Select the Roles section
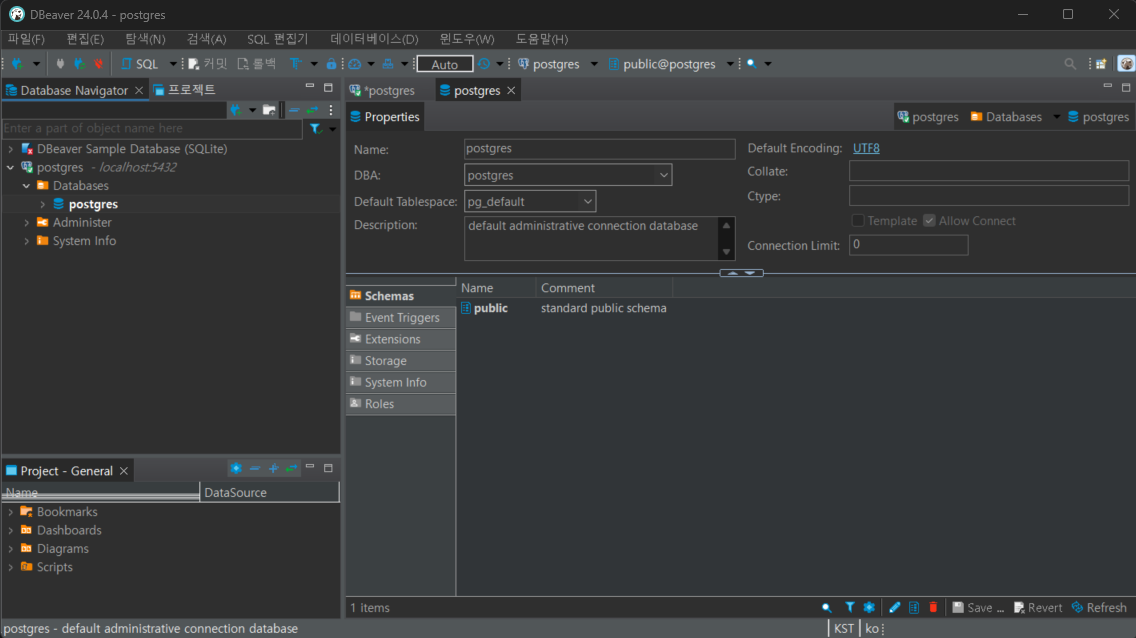This screenshot has width=1136, height=638. pos(401,404)
